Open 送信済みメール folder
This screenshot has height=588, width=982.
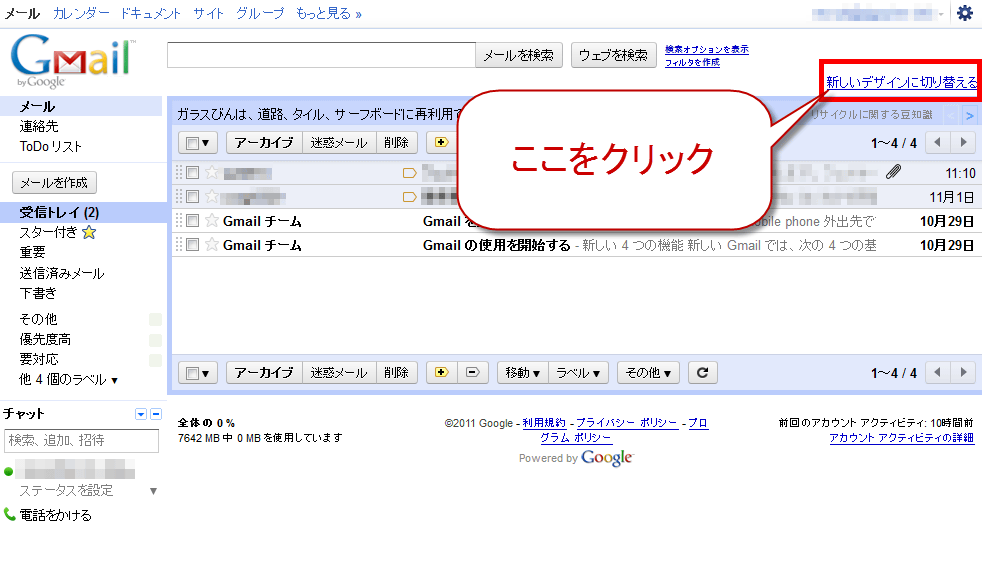(x=61, y=273)
